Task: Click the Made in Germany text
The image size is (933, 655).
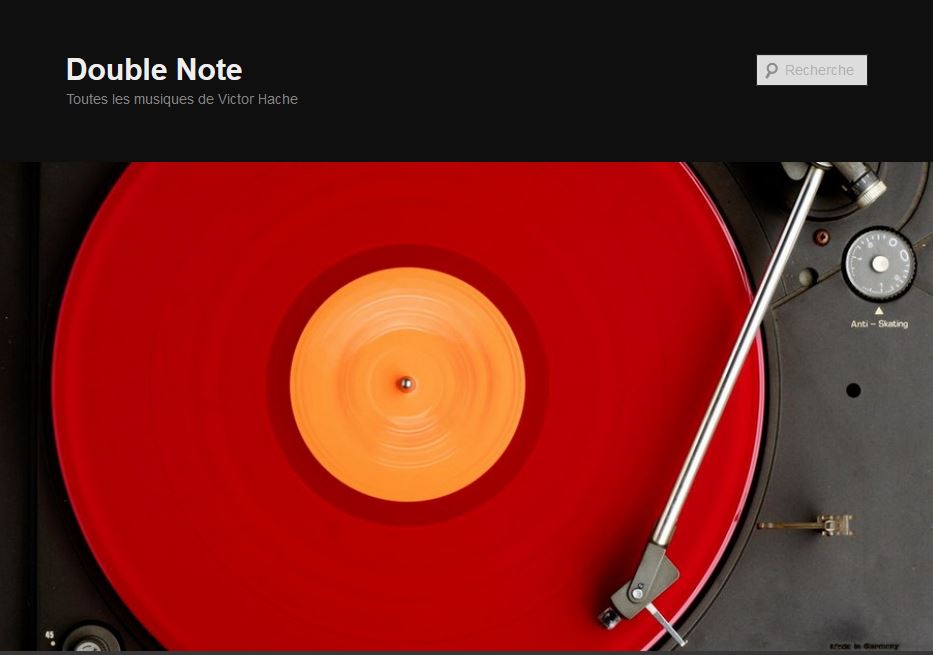Action: [864, 646]
